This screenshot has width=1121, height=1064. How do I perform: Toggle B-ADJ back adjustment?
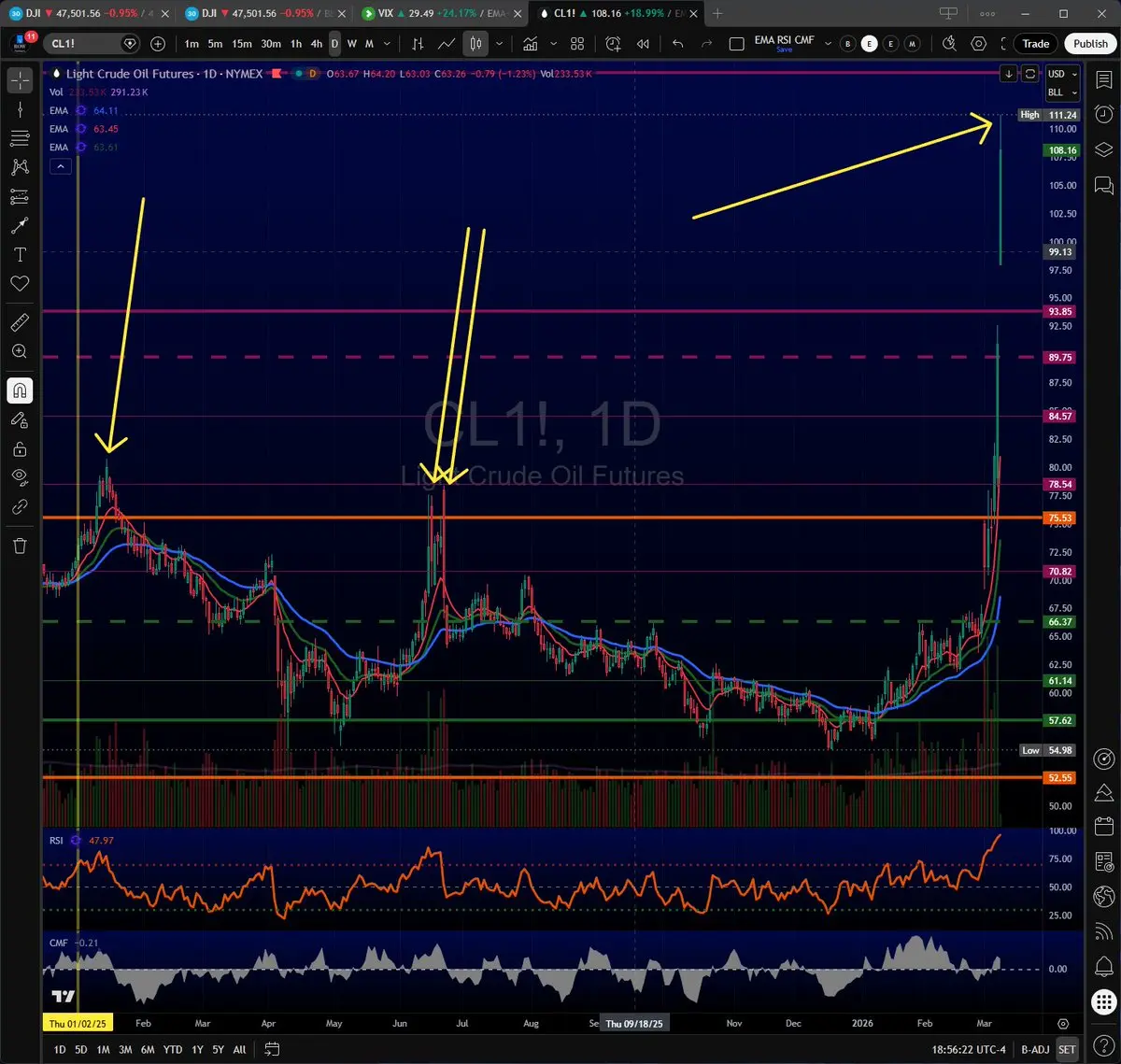pyautogui.click(x=1033, y=1049)
